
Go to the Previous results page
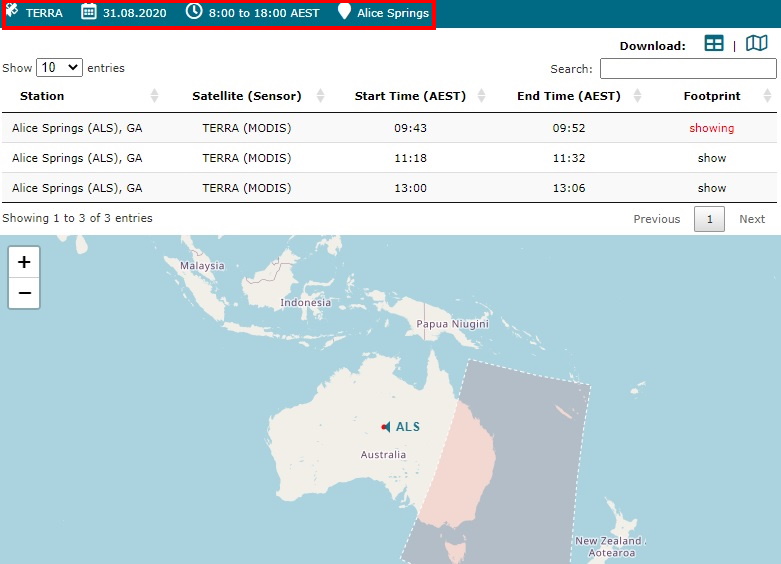coord(656,219)
